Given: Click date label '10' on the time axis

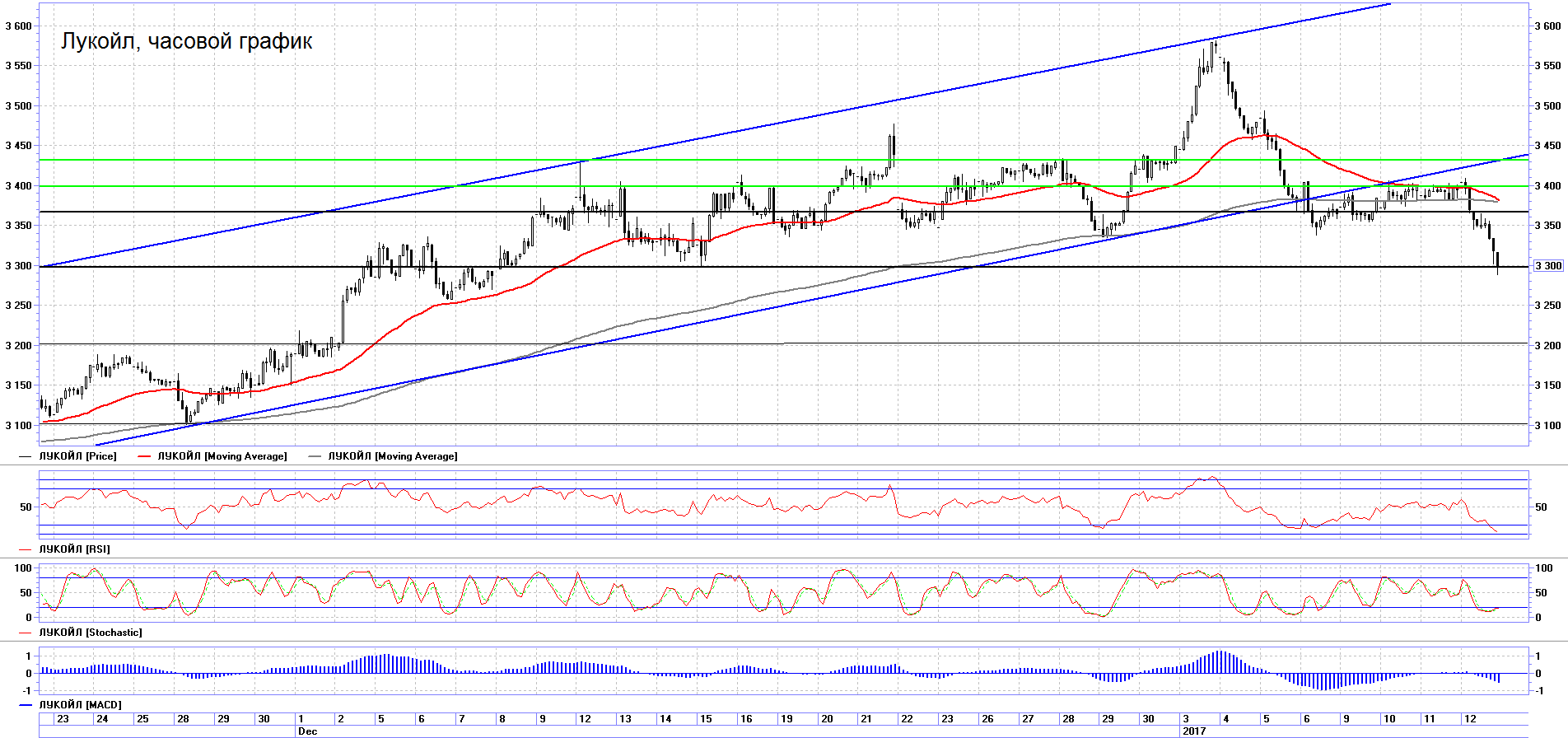Looking at the screenshot, I should coord(1389,719).
